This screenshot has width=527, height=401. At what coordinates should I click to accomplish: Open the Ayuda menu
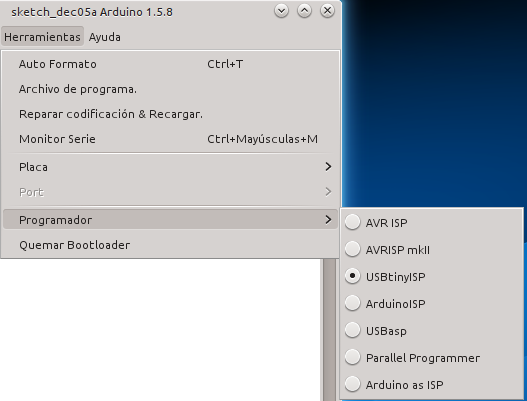pyautogui.click(x=105, y=37)
